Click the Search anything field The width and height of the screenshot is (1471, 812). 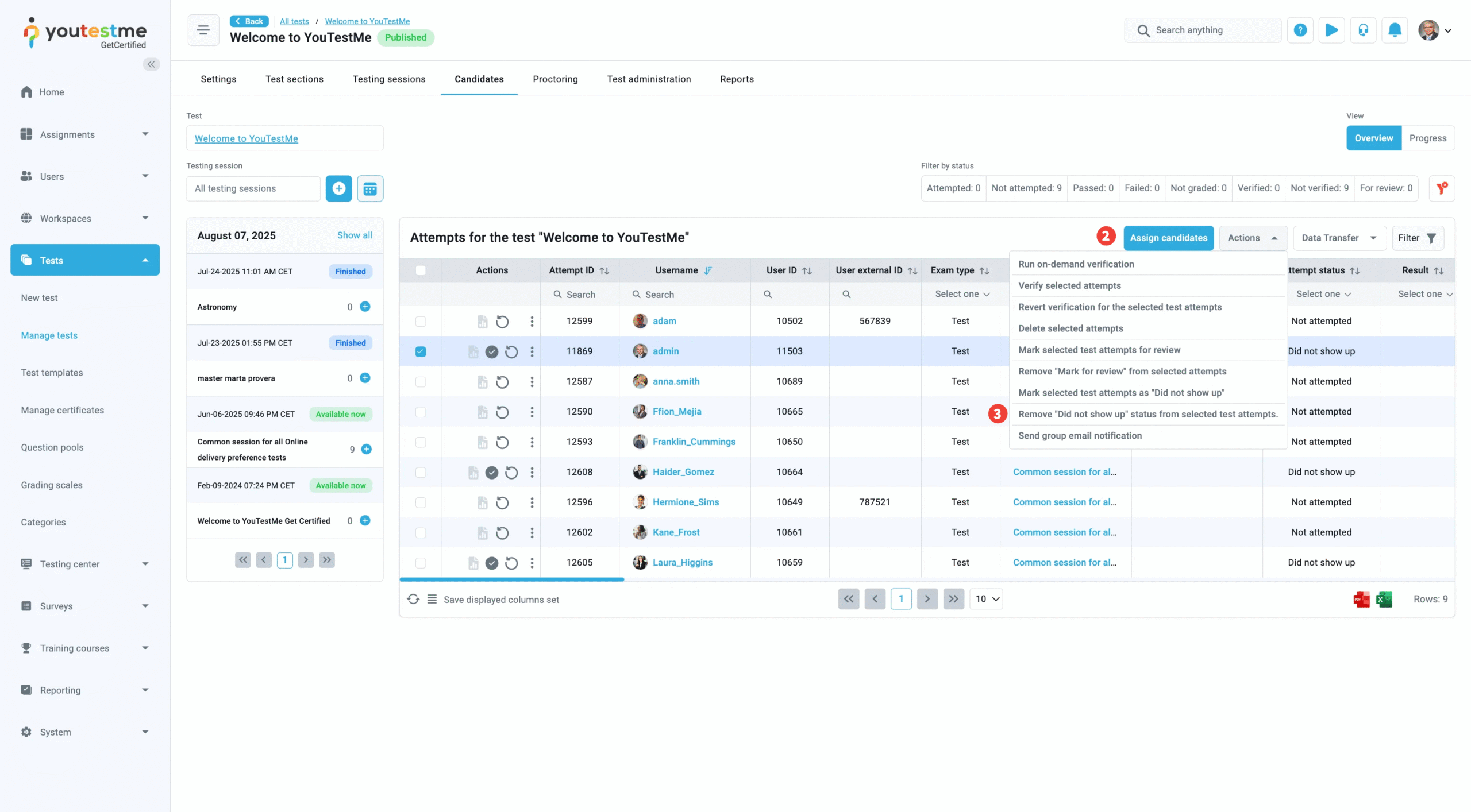[x=1202, y=30]
